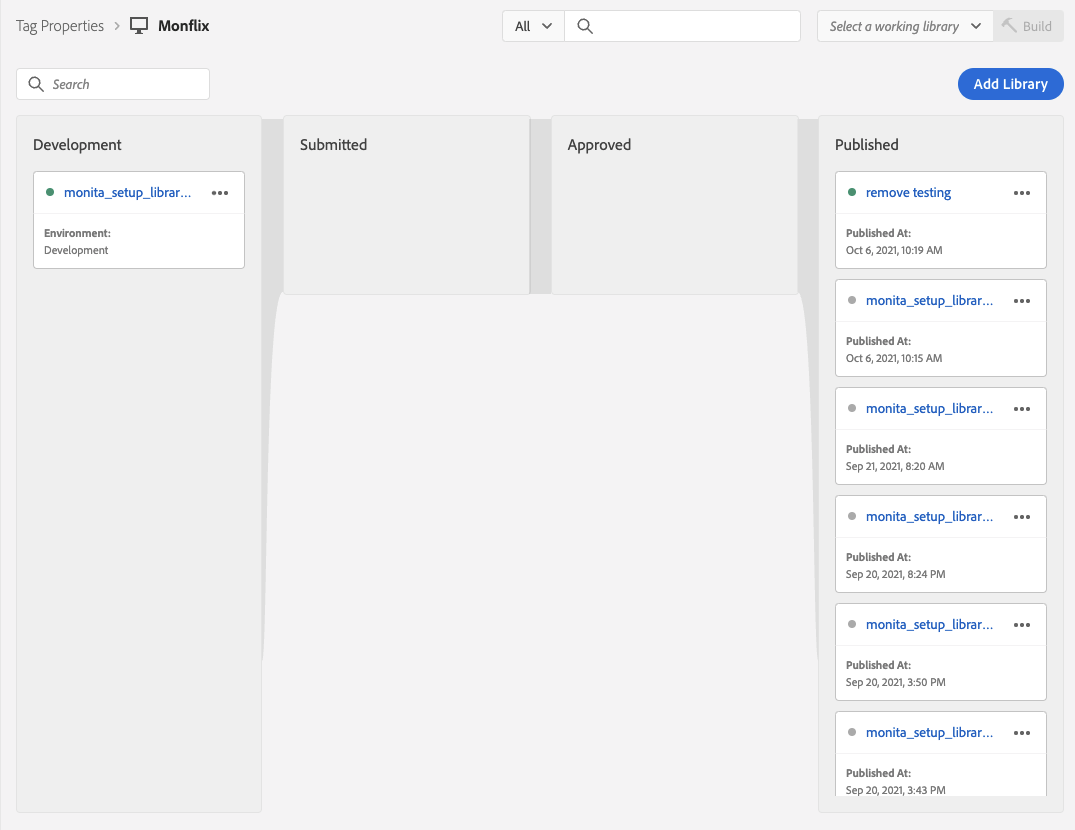This screenshot has height=830, width=1075.
Task: Click the gray status dot on the Oct 6 library
Action: [x=852, y=300]
